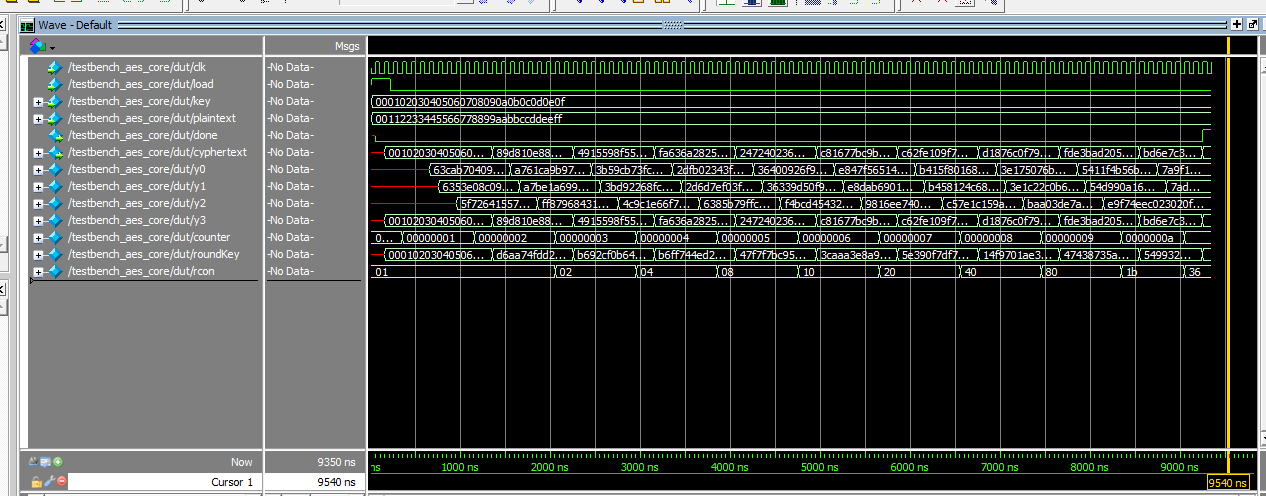The image size is (1266, 496).
Task: Click the counter value 0000000a in waveform
Action: pos(1149,238)
